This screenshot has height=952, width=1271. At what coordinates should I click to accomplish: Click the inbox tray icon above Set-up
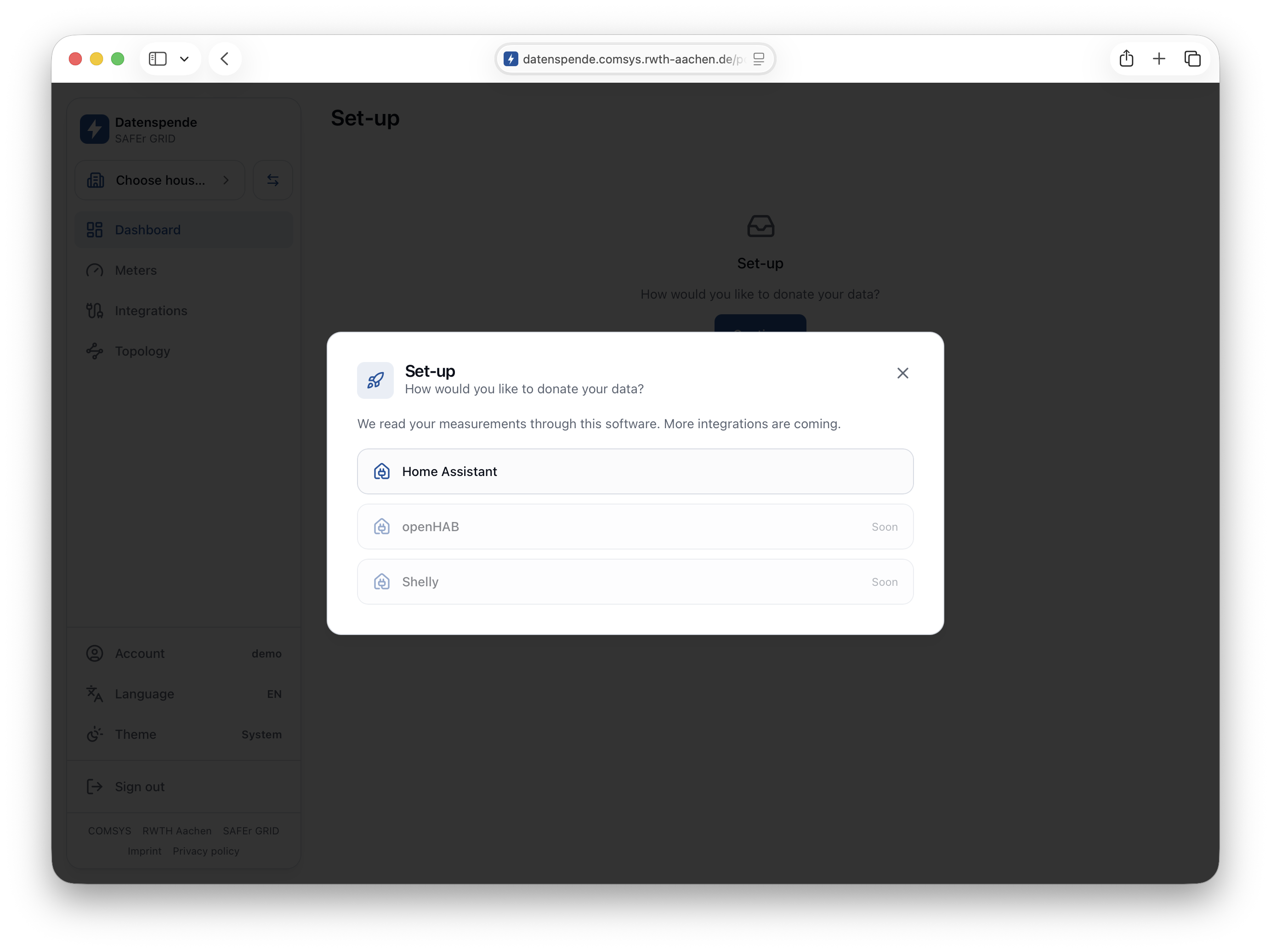[761, 227]
